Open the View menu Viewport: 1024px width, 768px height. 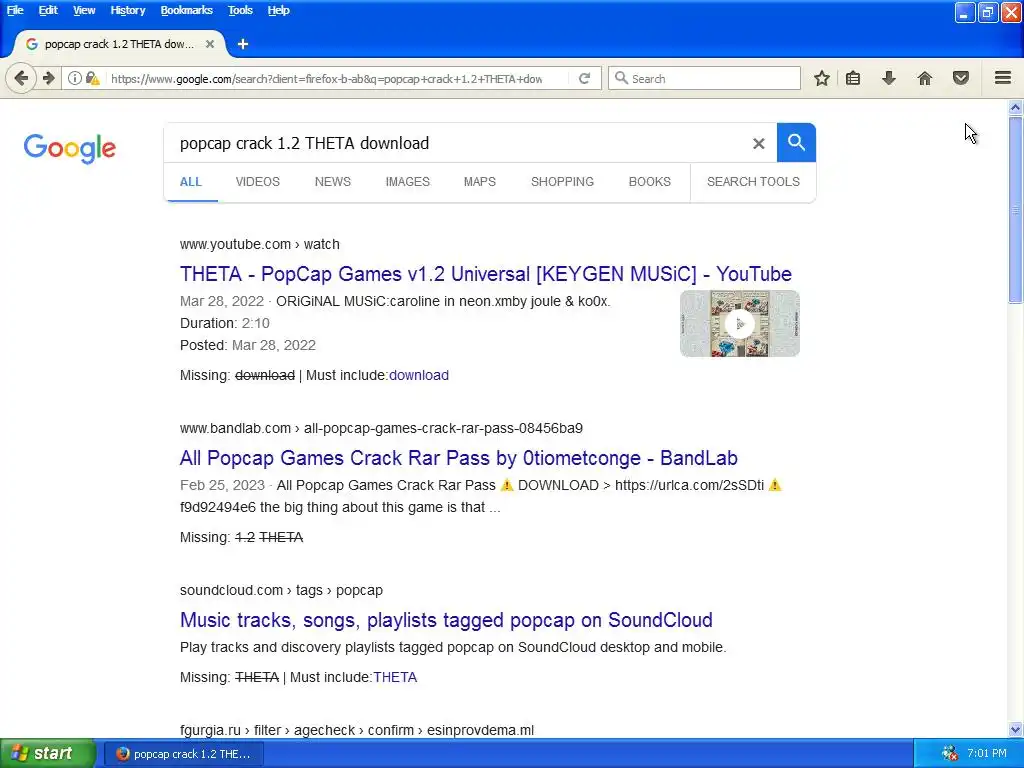[x=84, y=10]
